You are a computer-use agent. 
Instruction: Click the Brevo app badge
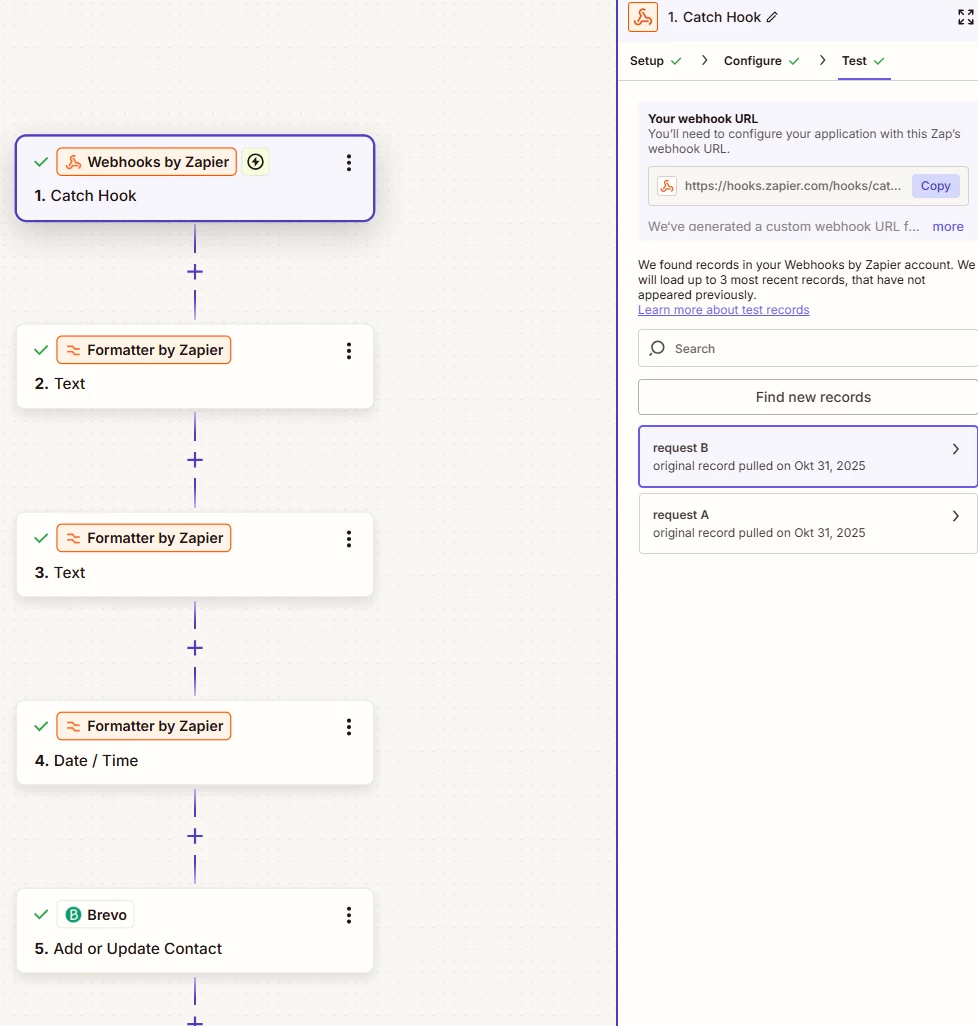pyautogui.click(x=96, y=915)
